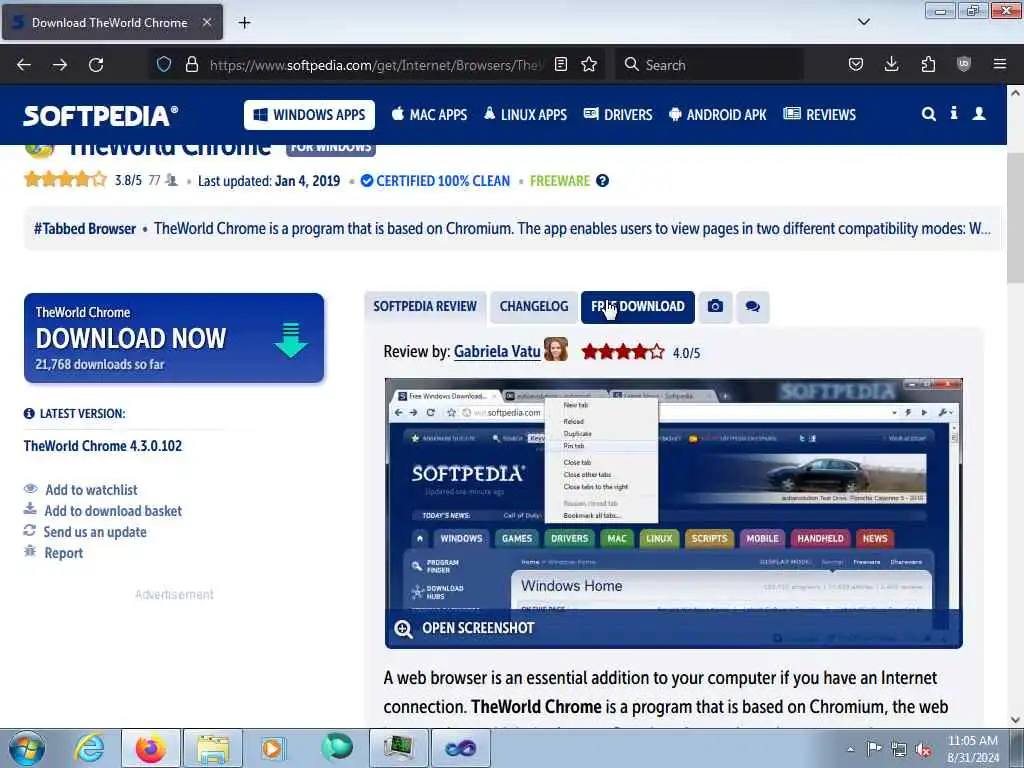Screen dimensions: 1024x768
Task: Open the Mac Apps section
Action: pos(429,115)
